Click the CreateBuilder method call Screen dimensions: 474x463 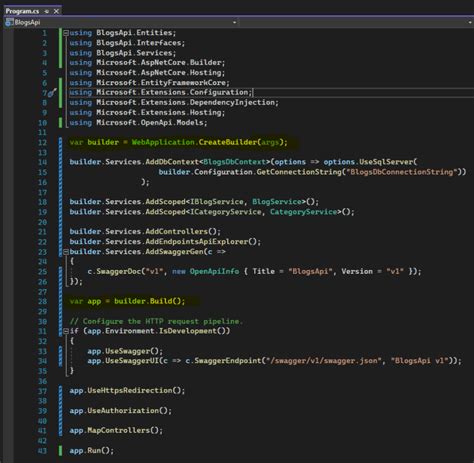click(228, 142)
